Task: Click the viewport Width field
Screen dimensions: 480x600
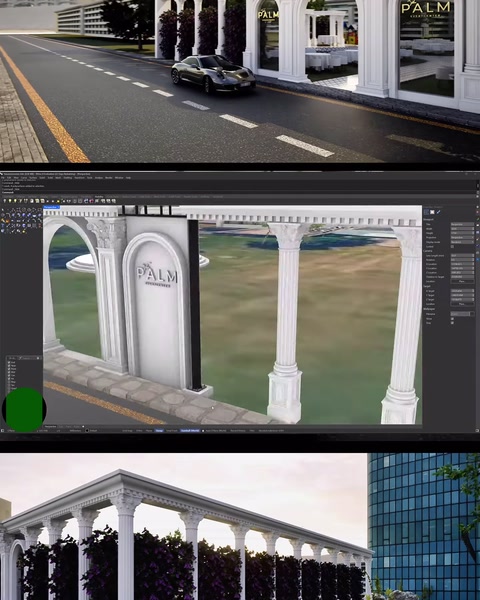Action: click(x=462, y=229)
